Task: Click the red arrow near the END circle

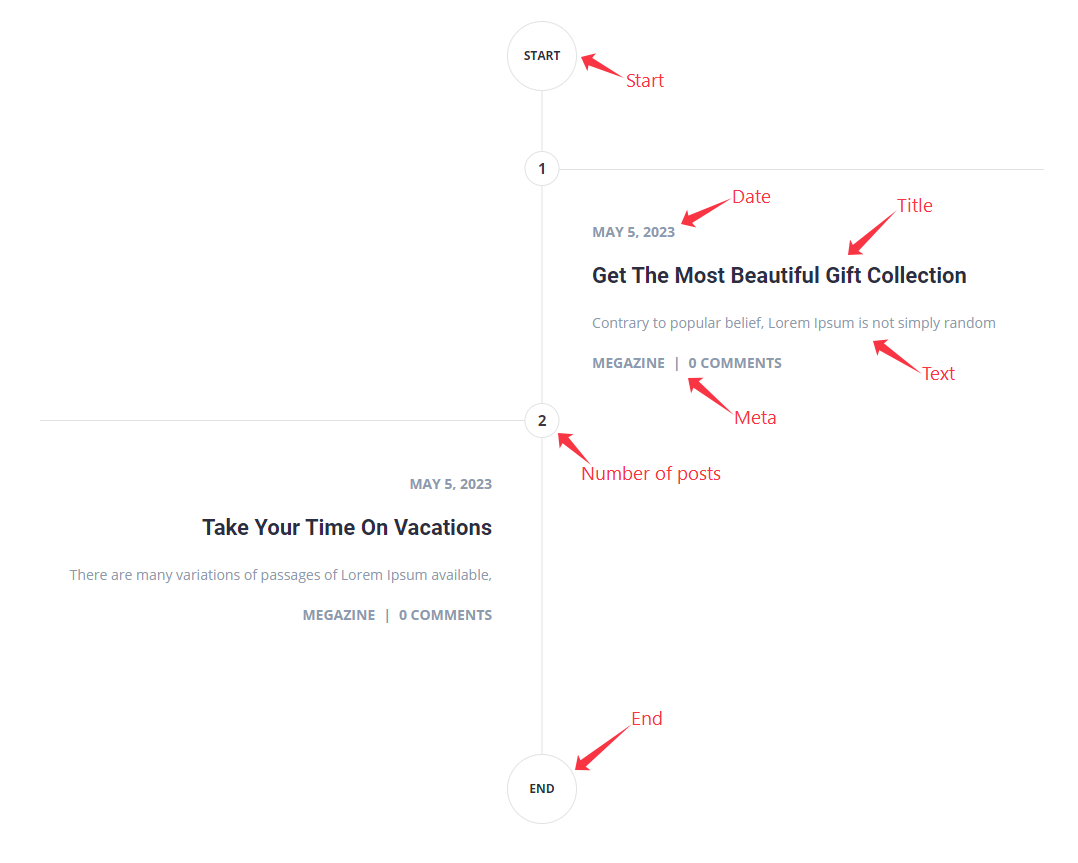Action: click(x=600, y=745)
